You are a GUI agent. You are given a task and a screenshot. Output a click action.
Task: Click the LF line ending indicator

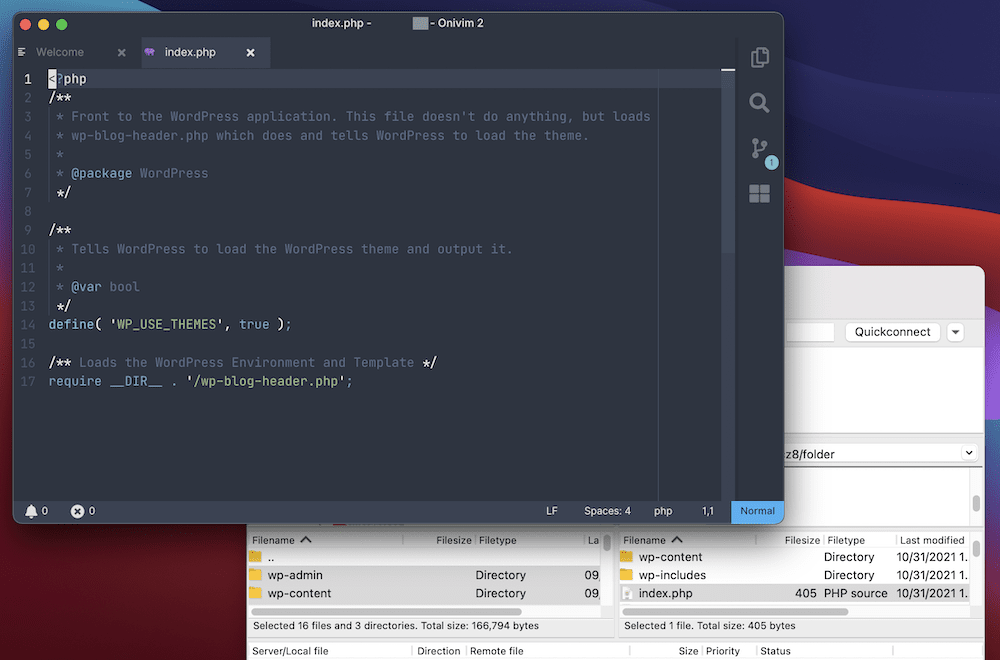click(552, 511)
